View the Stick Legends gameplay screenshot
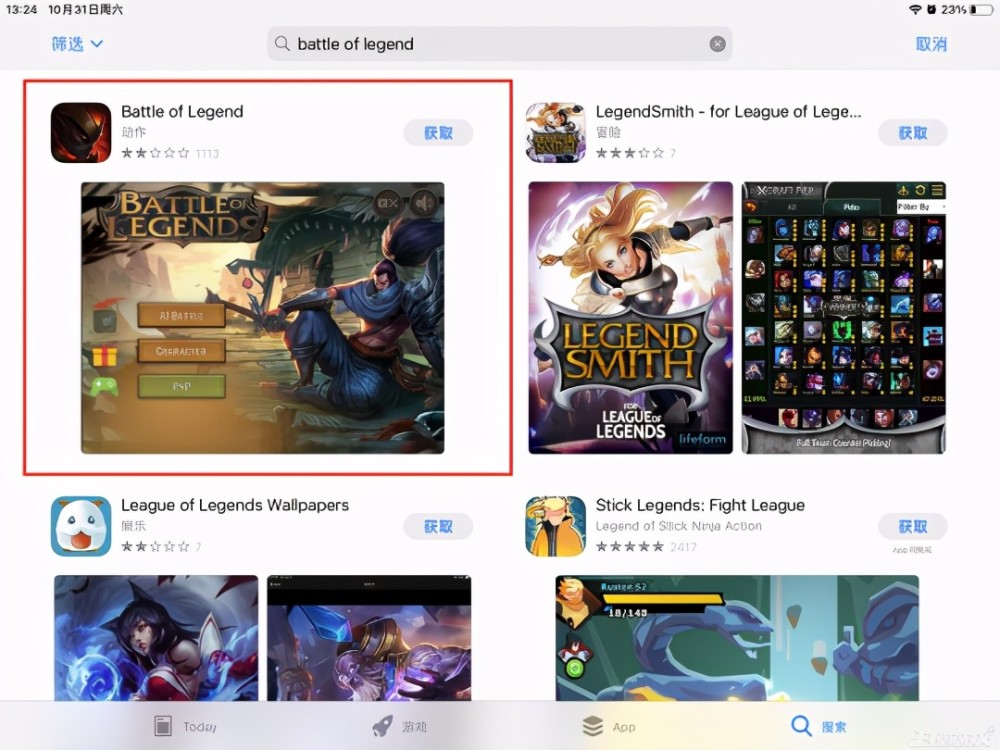The image size is (1000, 750). pyautogui.click(x=737, y=638)
